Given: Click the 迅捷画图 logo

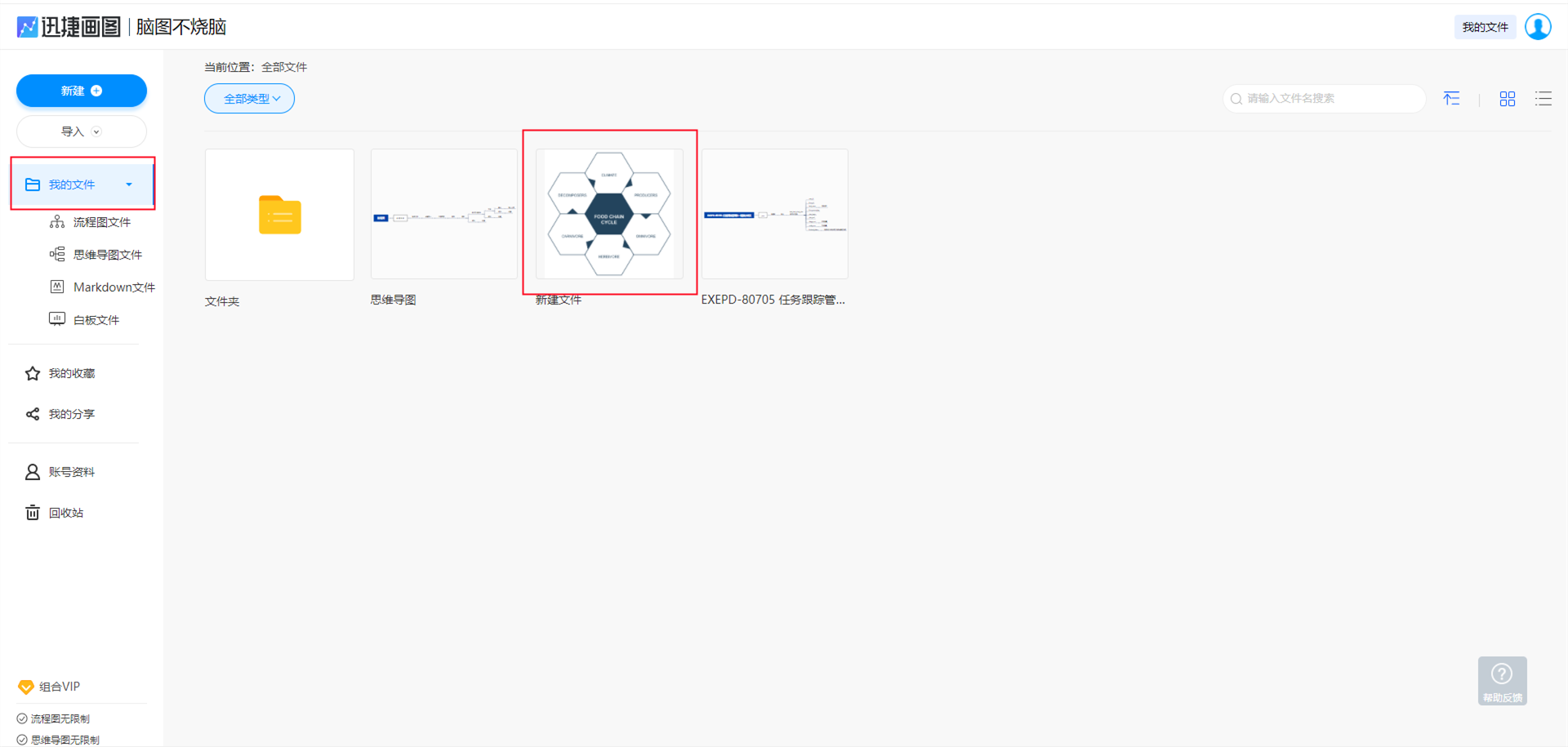Looking at the screenshot, I should (x=69, y=27).
